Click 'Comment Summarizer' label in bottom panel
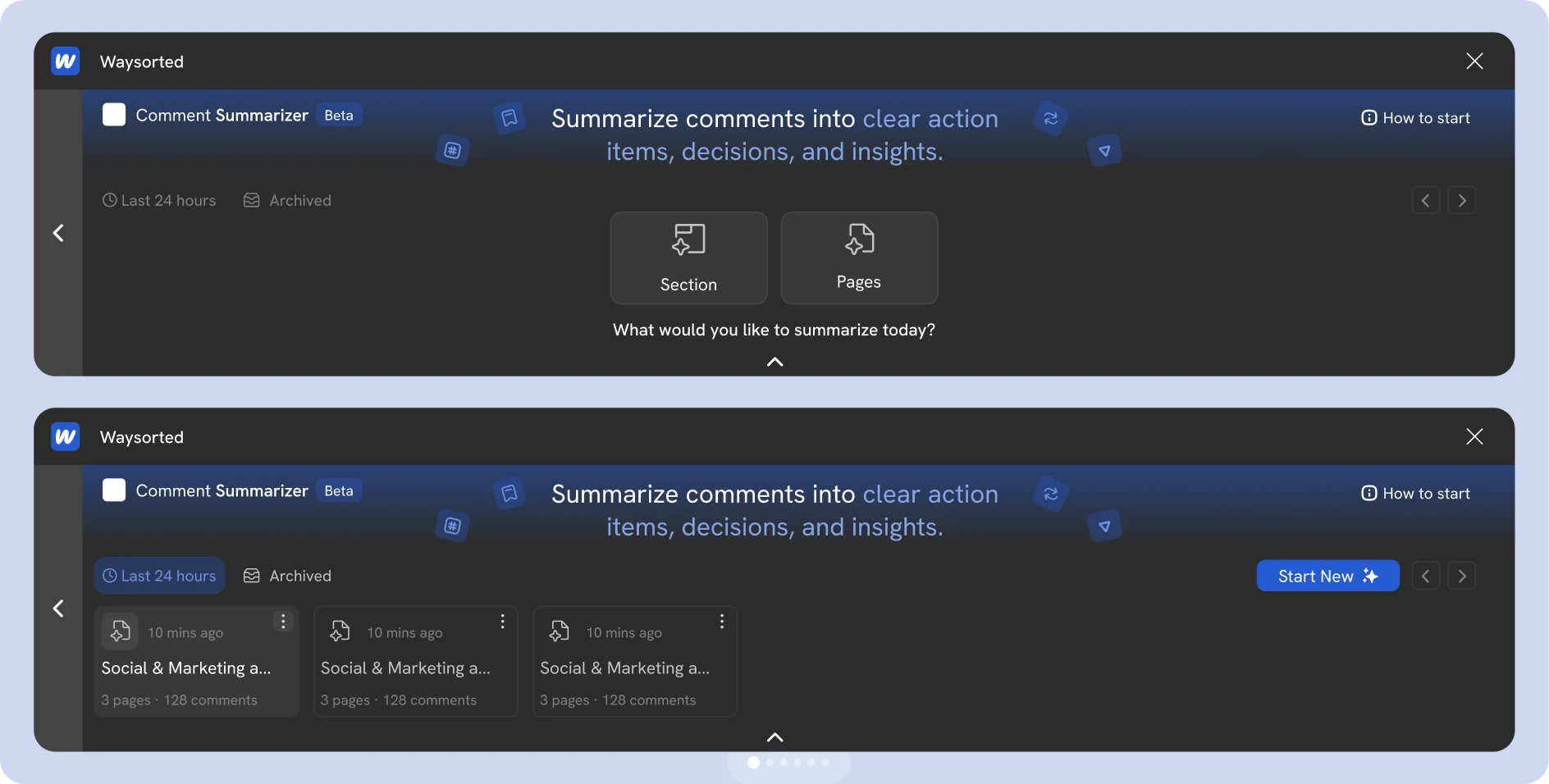 click(x=222, y=491)
